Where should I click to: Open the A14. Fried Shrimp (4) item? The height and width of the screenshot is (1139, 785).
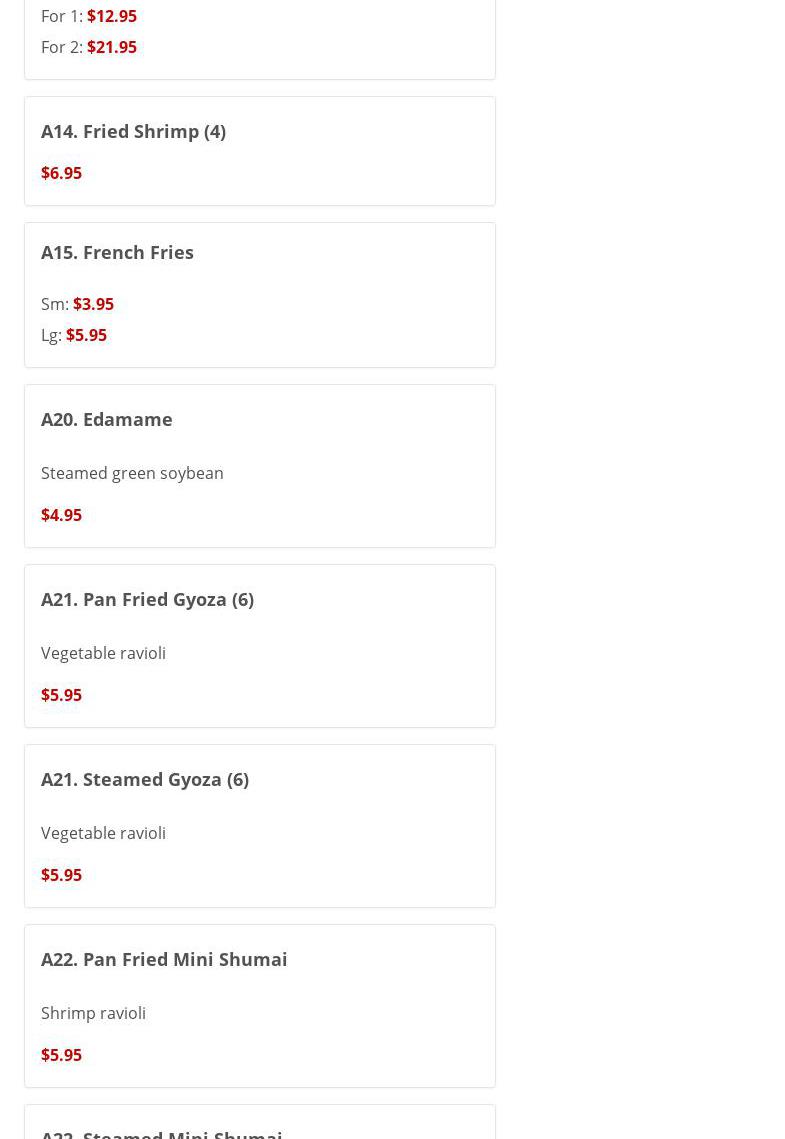(x=133, y=131)
